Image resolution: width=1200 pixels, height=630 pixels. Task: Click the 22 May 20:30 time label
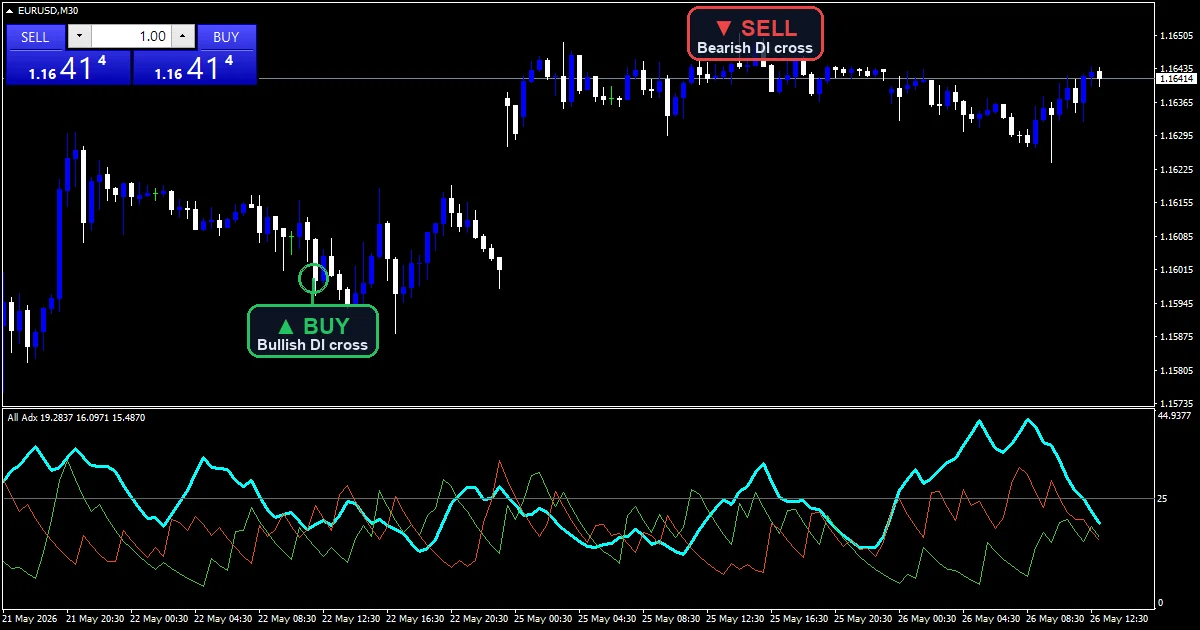[479, 618]
